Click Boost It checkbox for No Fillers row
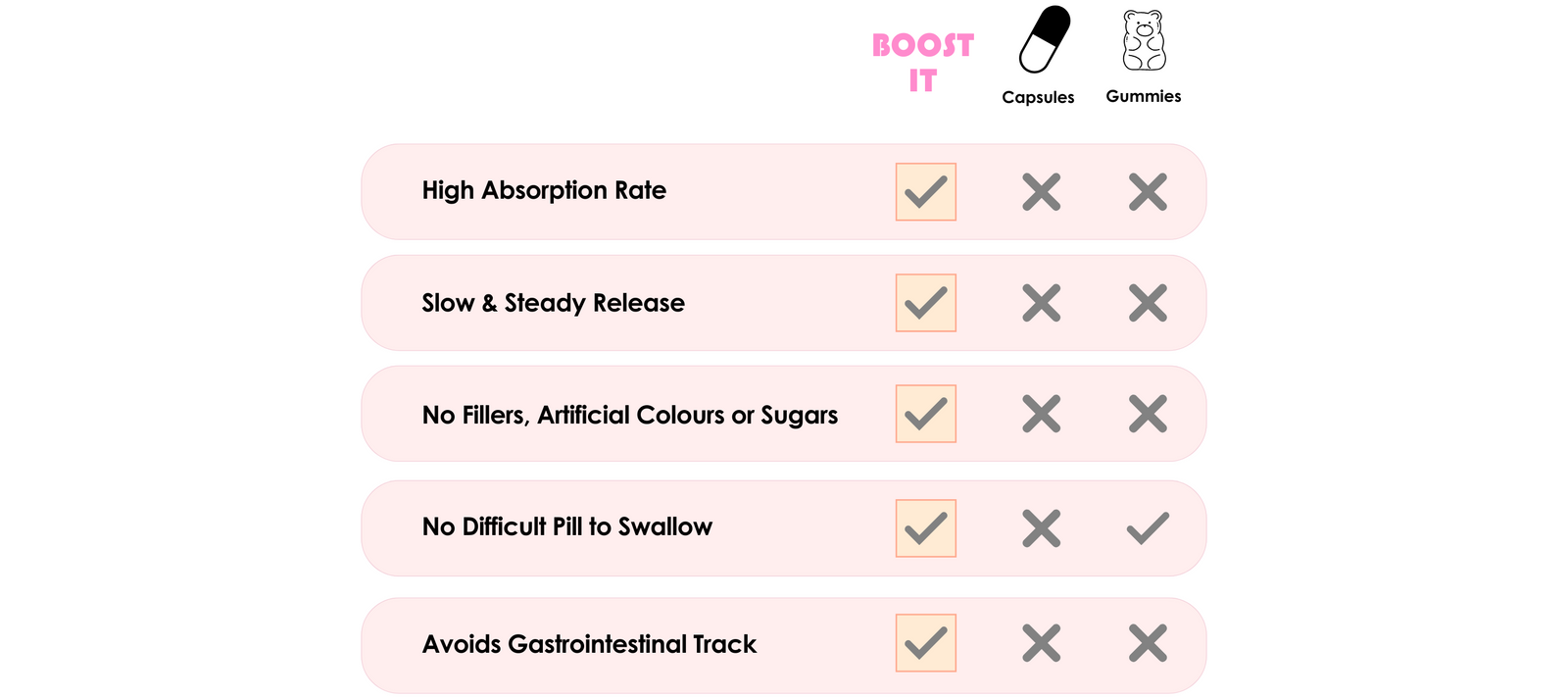The height and width of the screenshot is (699, 1568). tap(925, 414)
